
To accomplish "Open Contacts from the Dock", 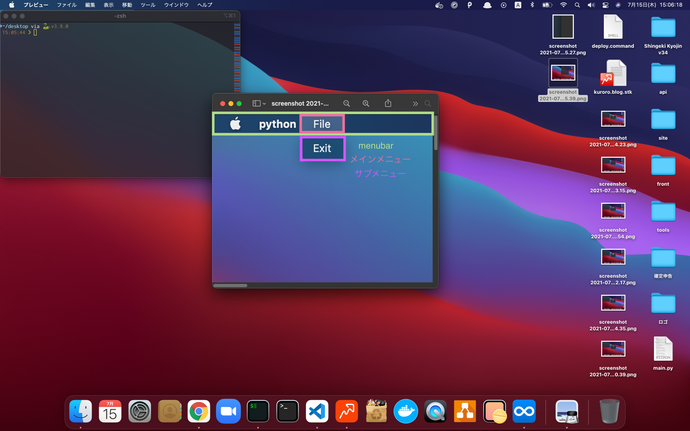I will (169, 411).
